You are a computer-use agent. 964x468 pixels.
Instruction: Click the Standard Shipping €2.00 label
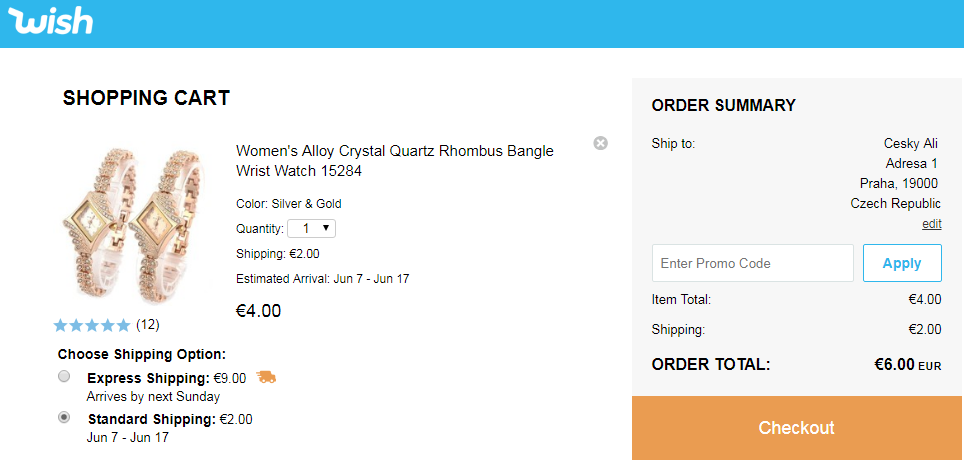click(x=170, y=419)
